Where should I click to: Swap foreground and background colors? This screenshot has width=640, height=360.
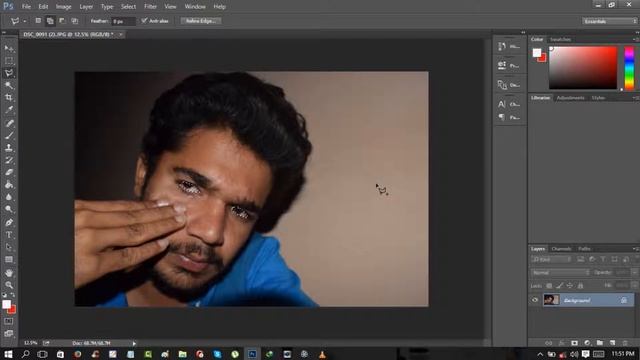click(x=13, y=295)
